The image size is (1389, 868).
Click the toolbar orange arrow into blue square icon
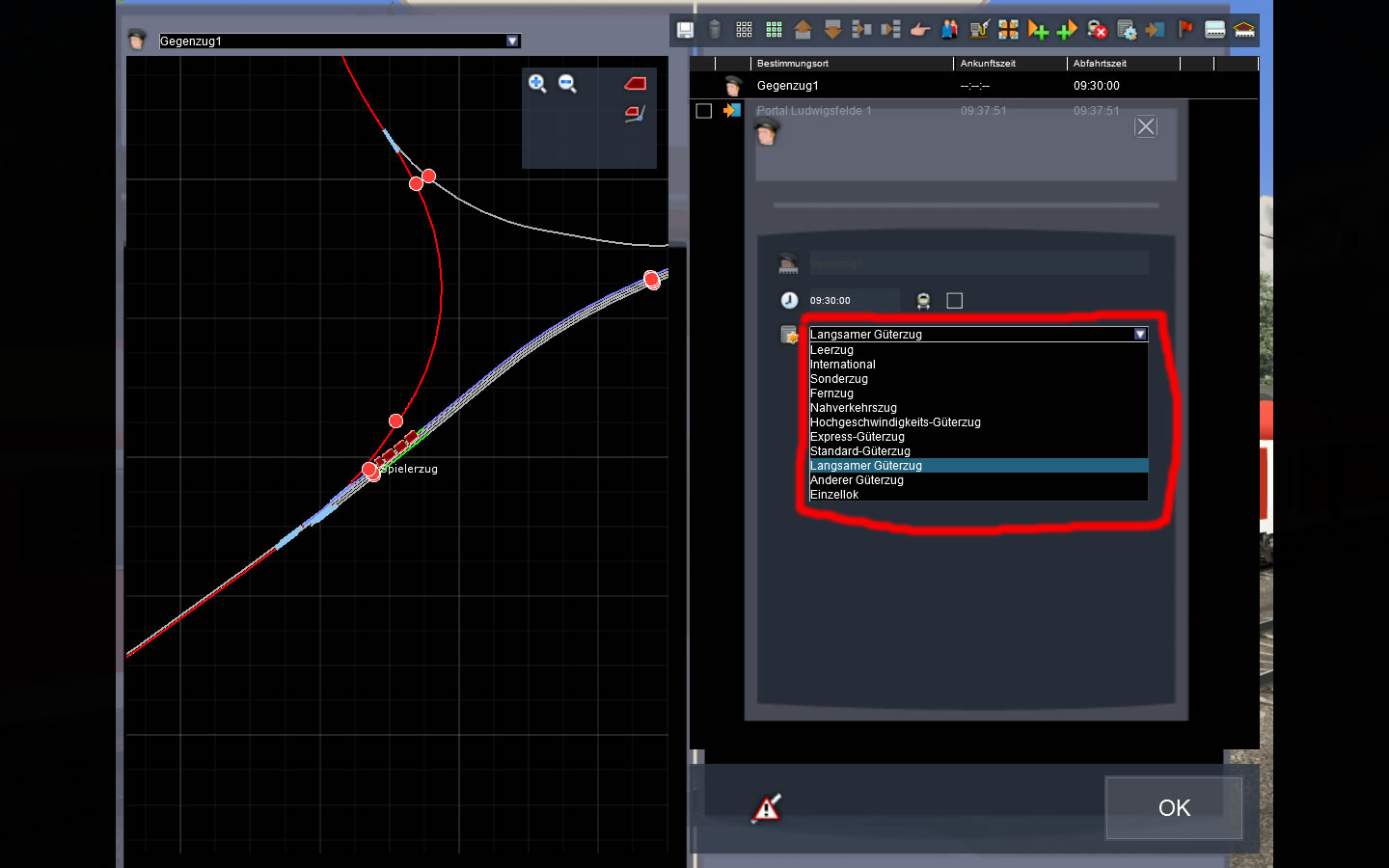coord(1156,30)
